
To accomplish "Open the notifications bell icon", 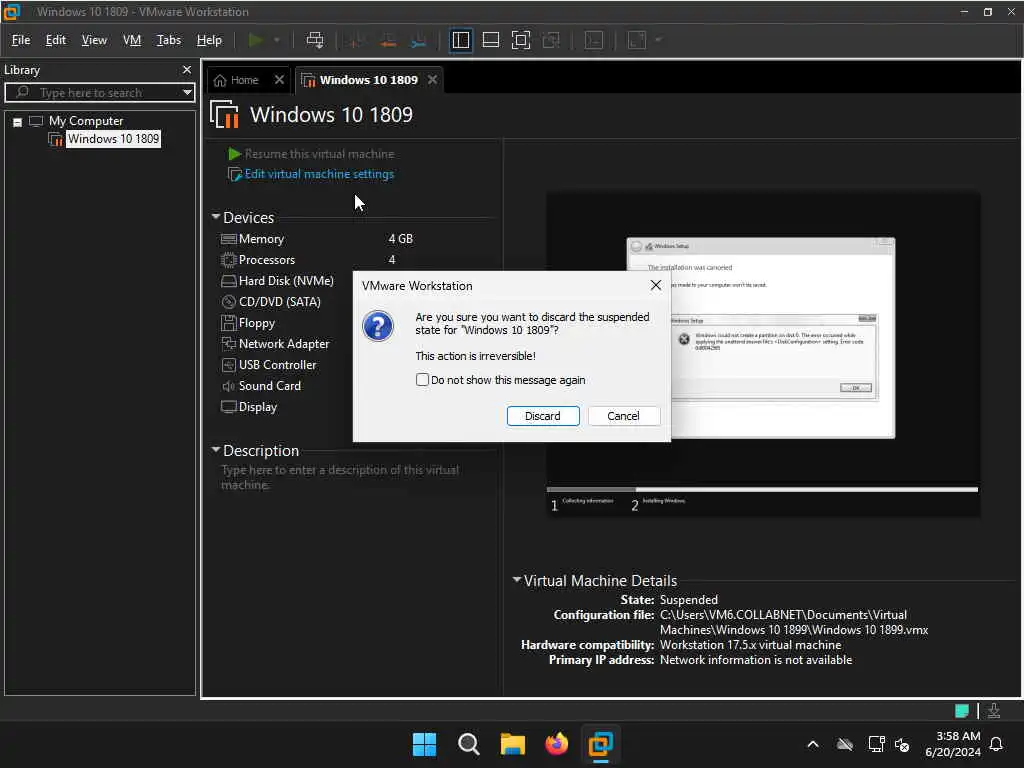I will coord(997,744).
